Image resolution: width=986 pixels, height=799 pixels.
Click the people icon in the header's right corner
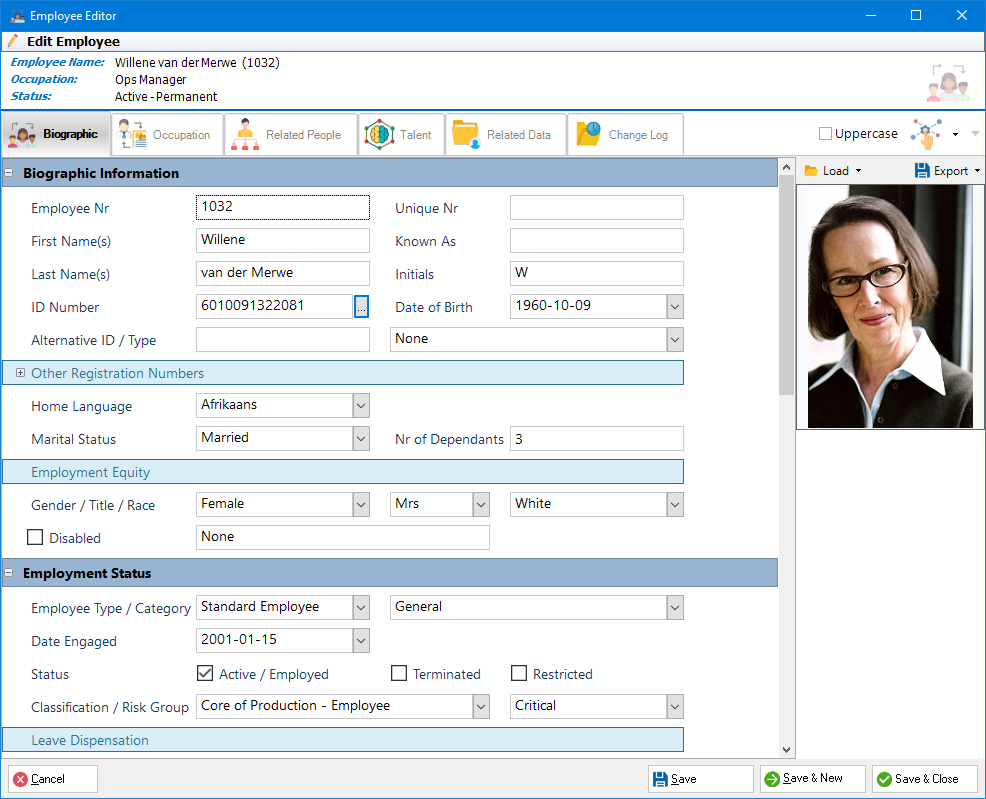click(949, 82)
